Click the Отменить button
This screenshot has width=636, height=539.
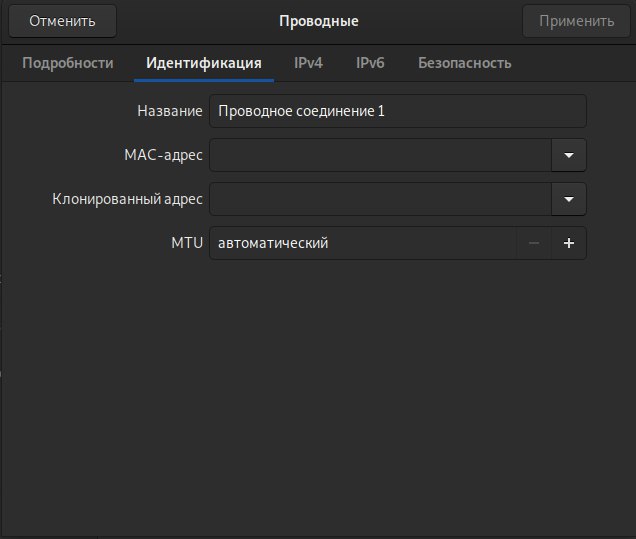[x=62, y=21]
